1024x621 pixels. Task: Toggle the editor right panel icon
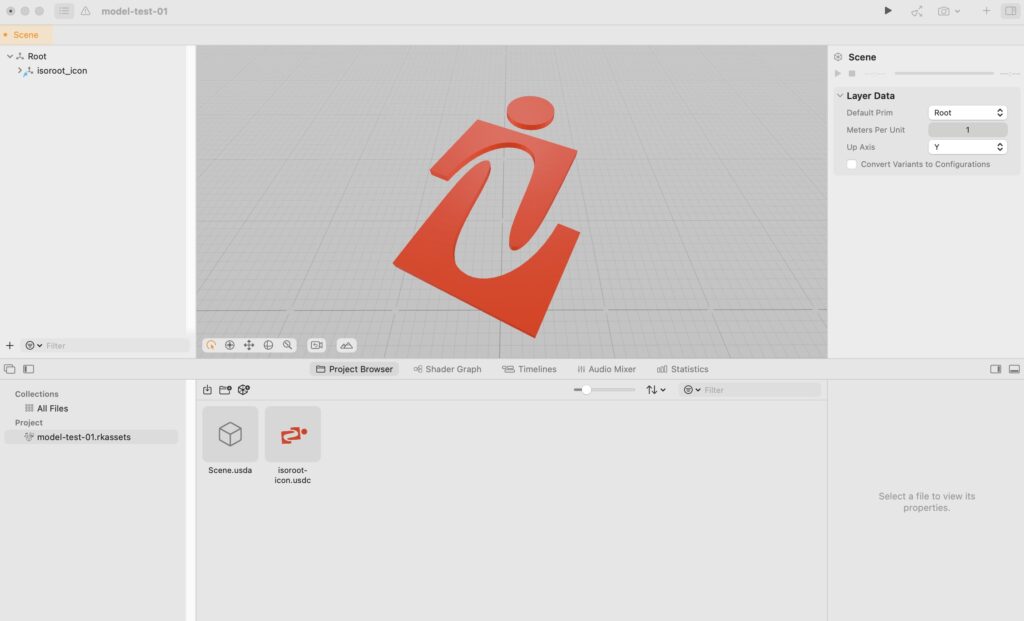coord(995,369)
